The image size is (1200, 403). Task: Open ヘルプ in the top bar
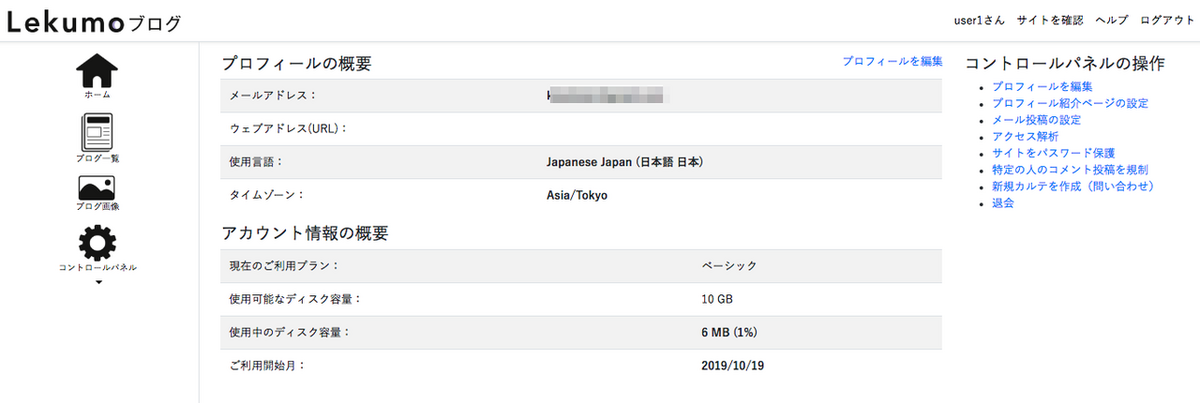click(x=1112, y=20)
